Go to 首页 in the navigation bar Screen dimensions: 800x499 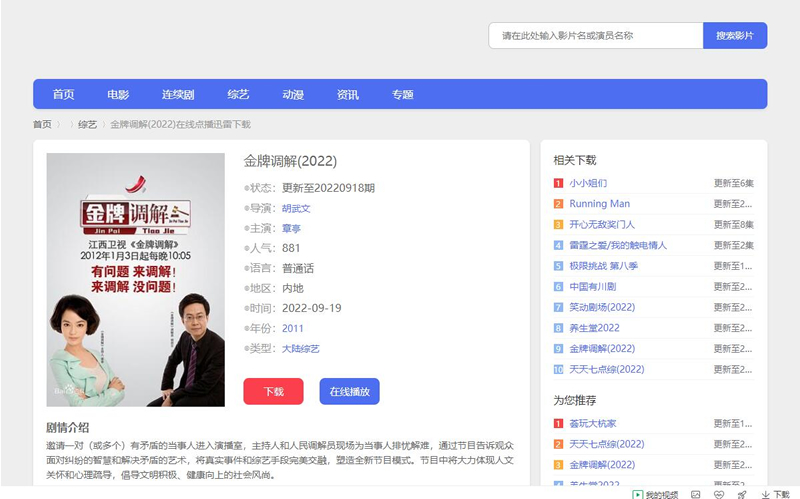(x=63, y=95)
